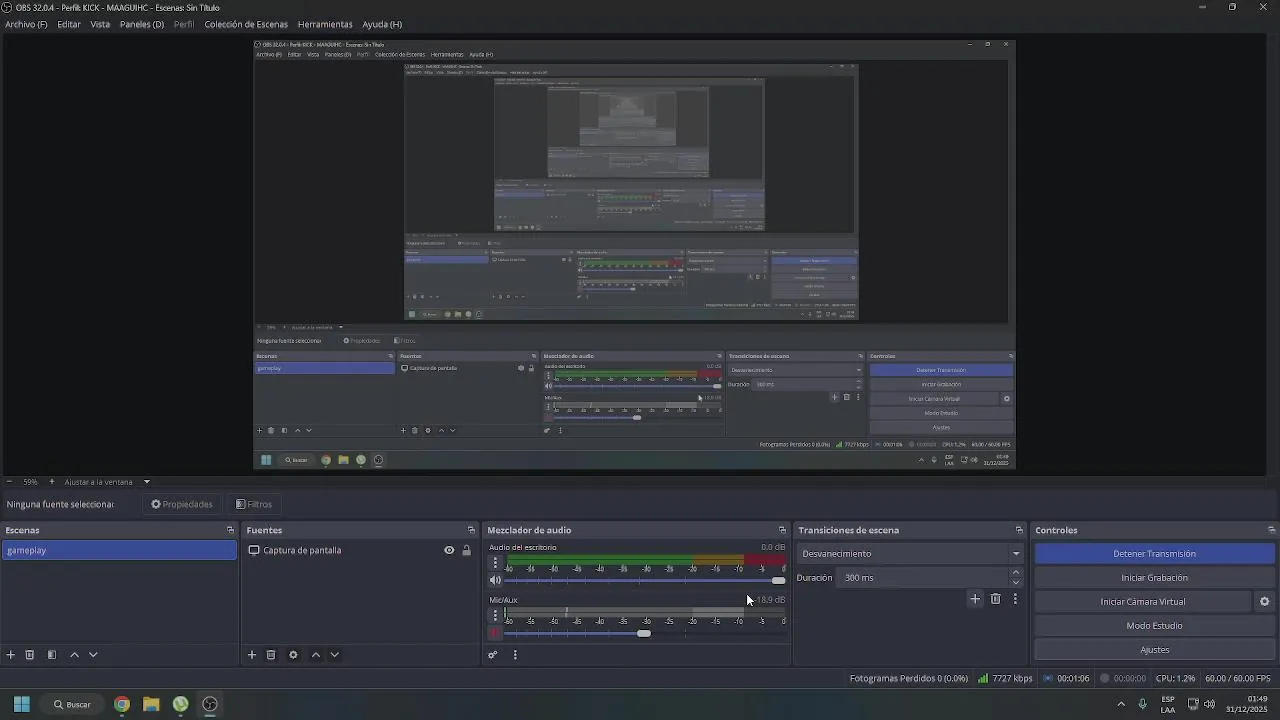Pop out the Fuentes dock panel

(x=471, y=530)
